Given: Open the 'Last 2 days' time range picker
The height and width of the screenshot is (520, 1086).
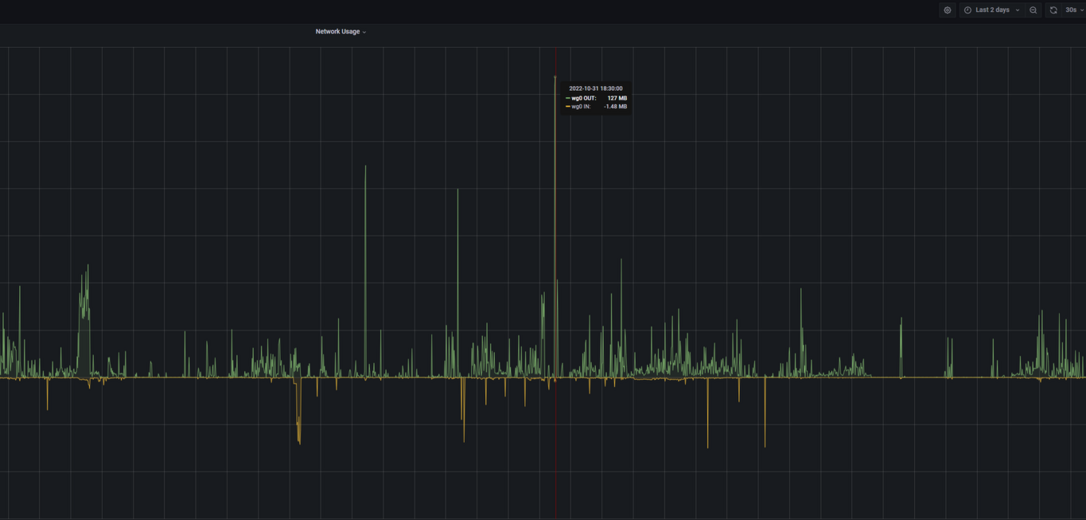Looking at the screenshot, I should pyautogui.click(x=992, y=10).
